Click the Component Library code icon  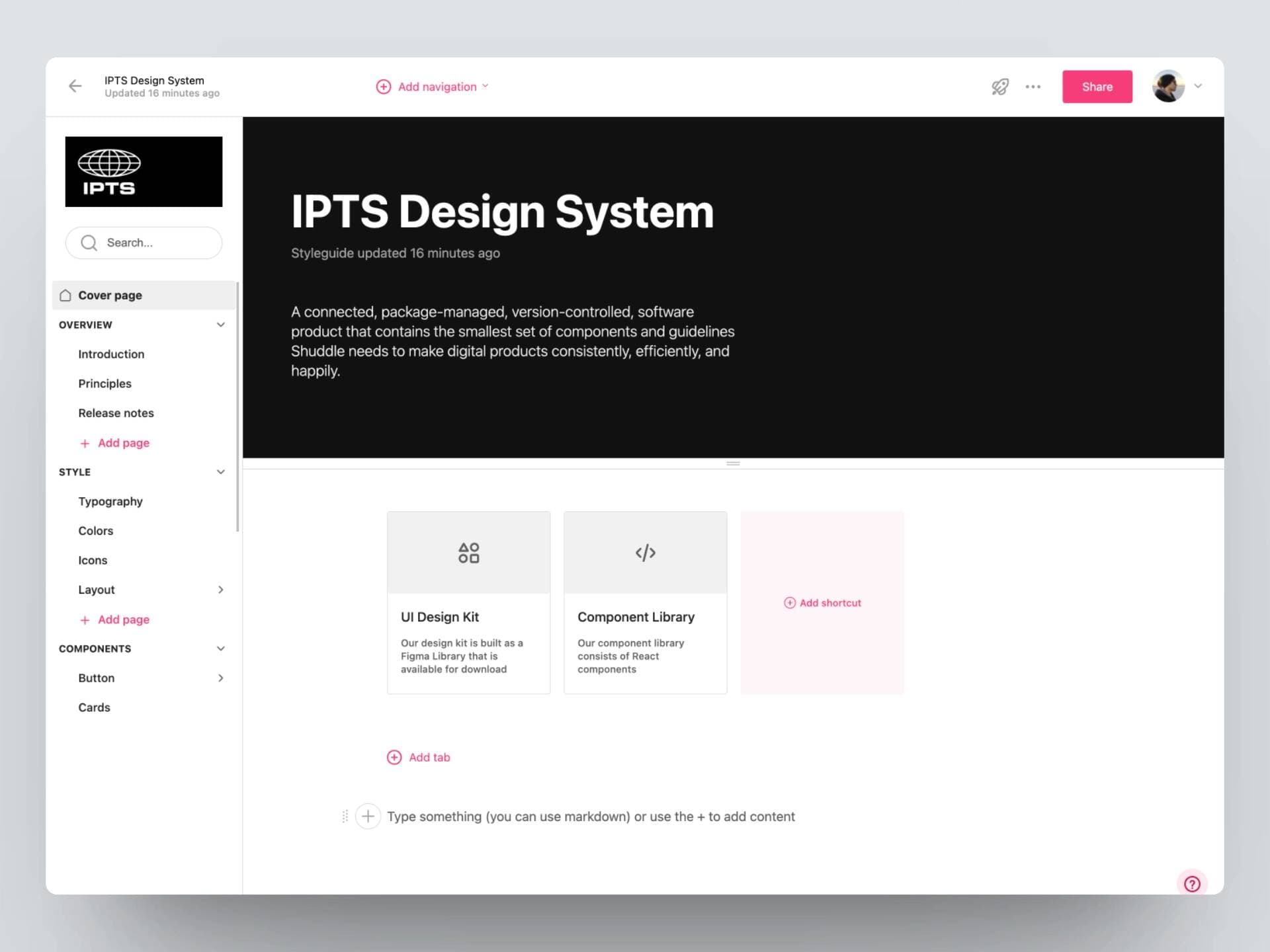coord(646,553)
